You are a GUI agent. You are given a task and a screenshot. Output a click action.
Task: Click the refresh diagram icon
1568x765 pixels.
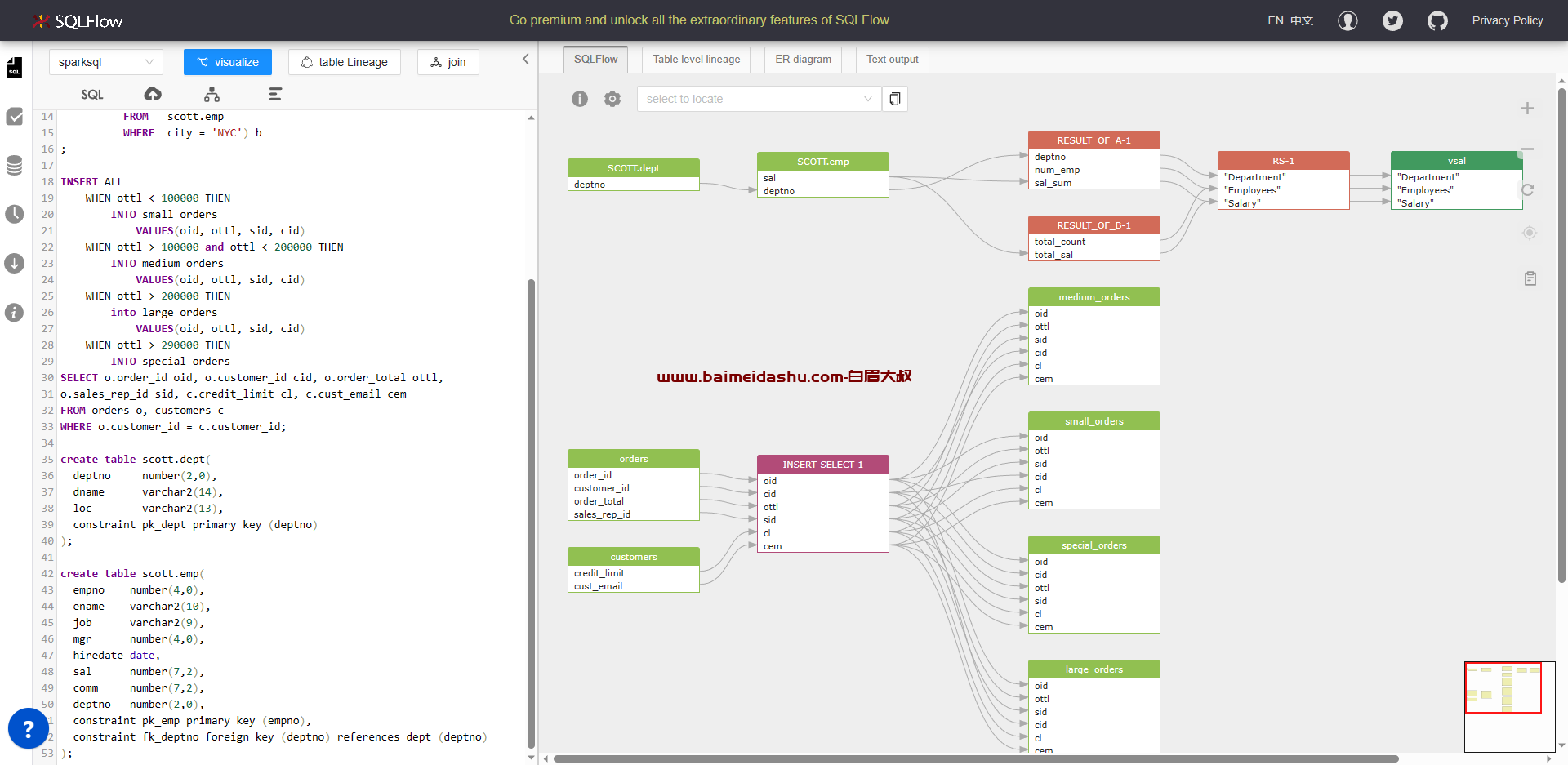click(1527, 189)
